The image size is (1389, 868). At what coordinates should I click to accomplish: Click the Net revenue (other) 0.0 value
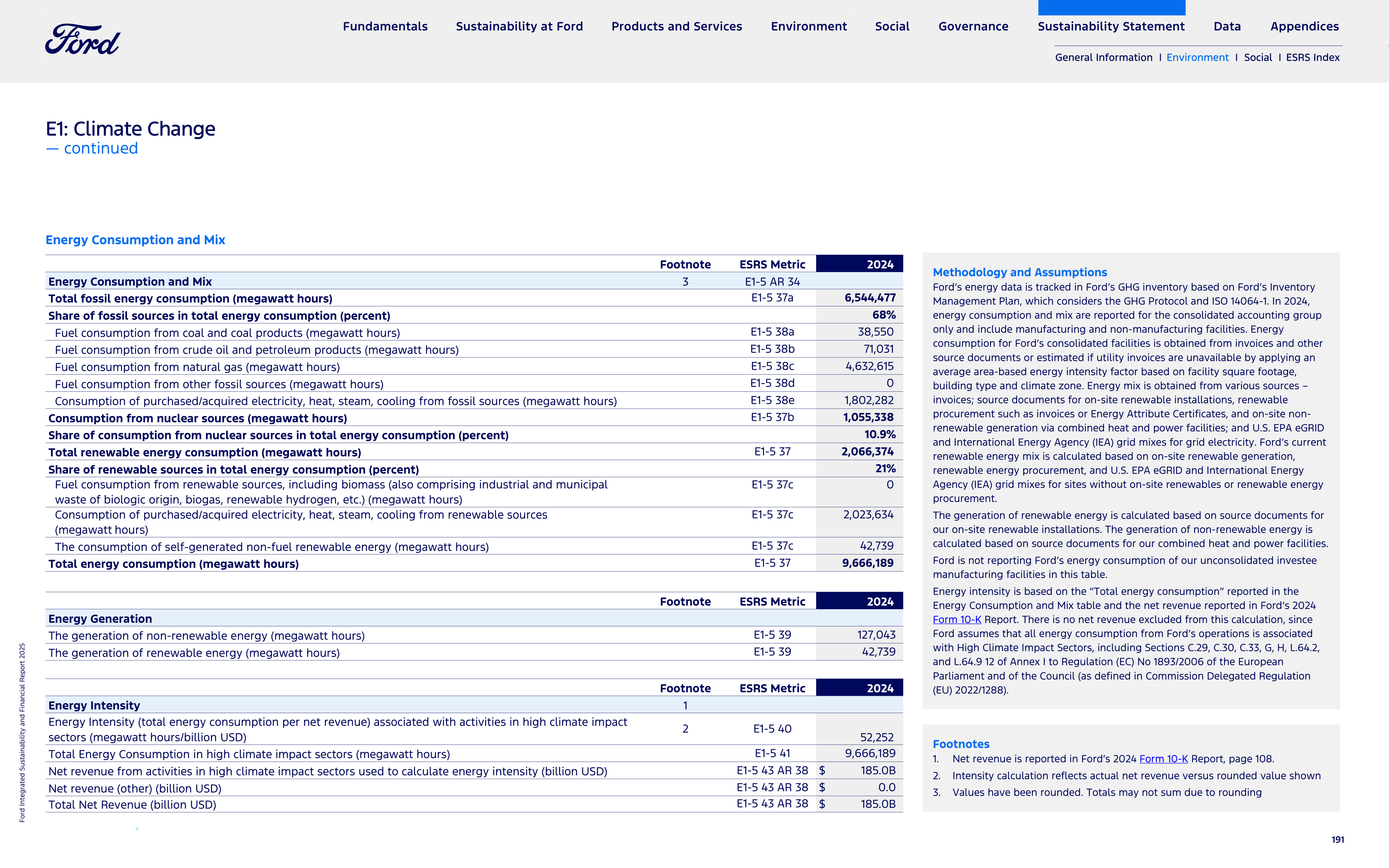click(887, 788)
